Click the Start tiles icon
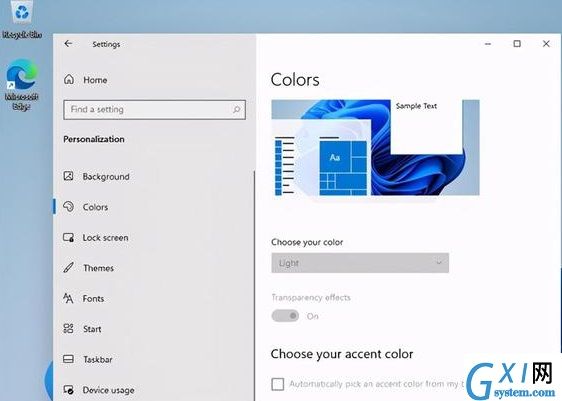Screen dimensions: 562x401 coord(68,328)
